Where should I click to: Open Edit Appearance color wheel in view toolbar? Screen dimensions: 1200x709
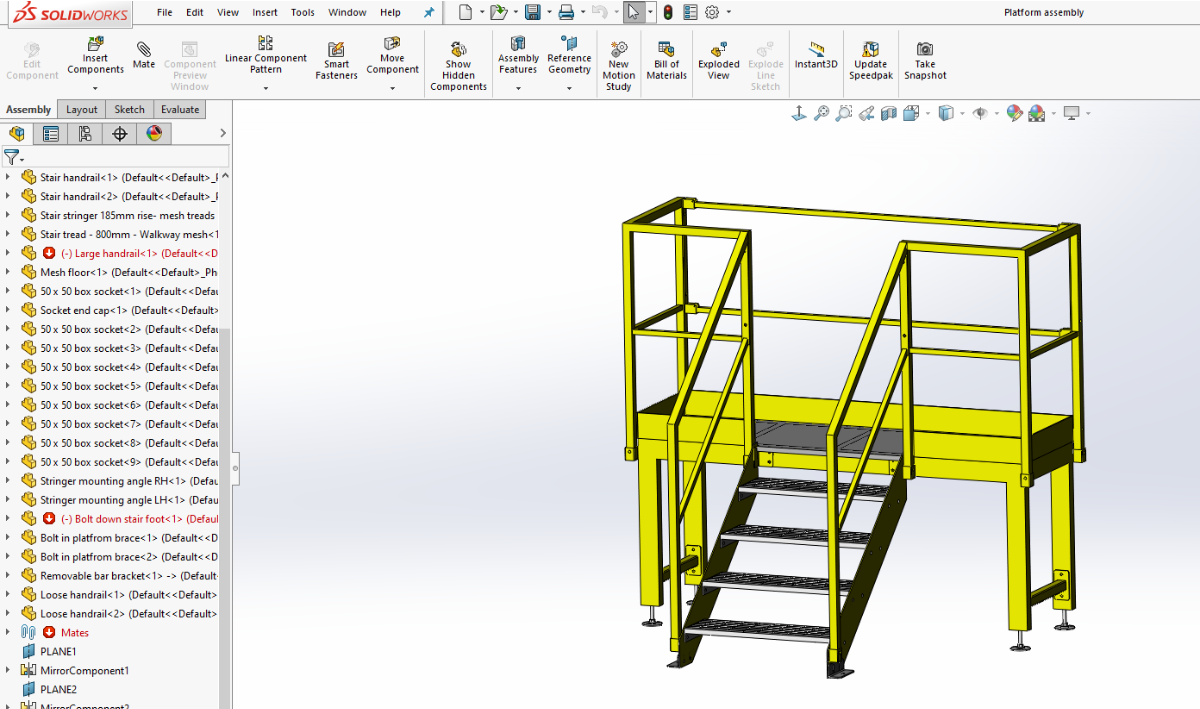[x=1014, y=114]
